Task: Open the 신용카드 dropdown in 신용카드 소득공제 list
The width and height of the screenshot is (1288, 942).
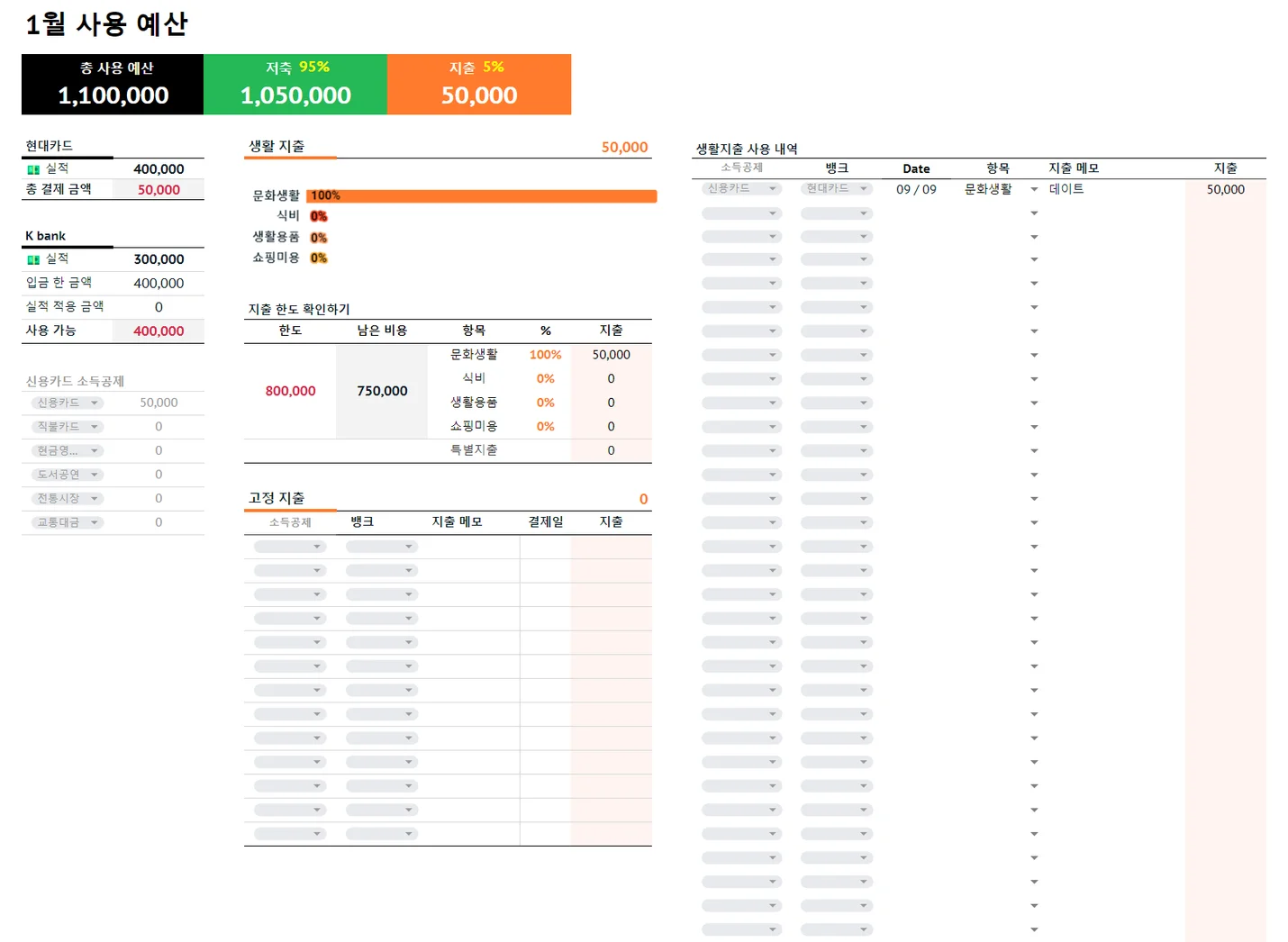Action: [68, 403]
